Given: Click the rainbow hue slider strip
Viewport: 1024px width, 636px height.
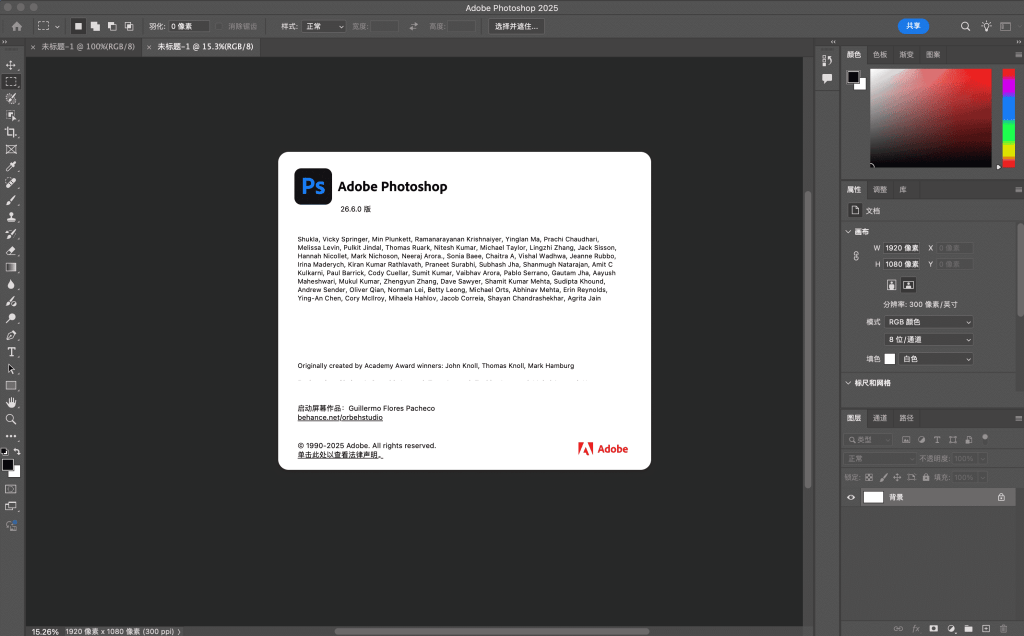Looking at the screenshot, I should (x=1009, y=118).
